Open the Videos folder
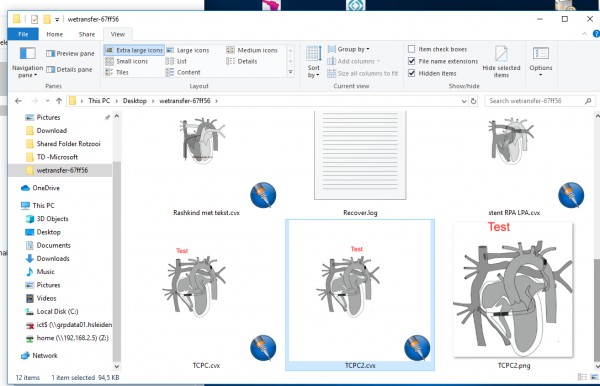 (46, 298)
